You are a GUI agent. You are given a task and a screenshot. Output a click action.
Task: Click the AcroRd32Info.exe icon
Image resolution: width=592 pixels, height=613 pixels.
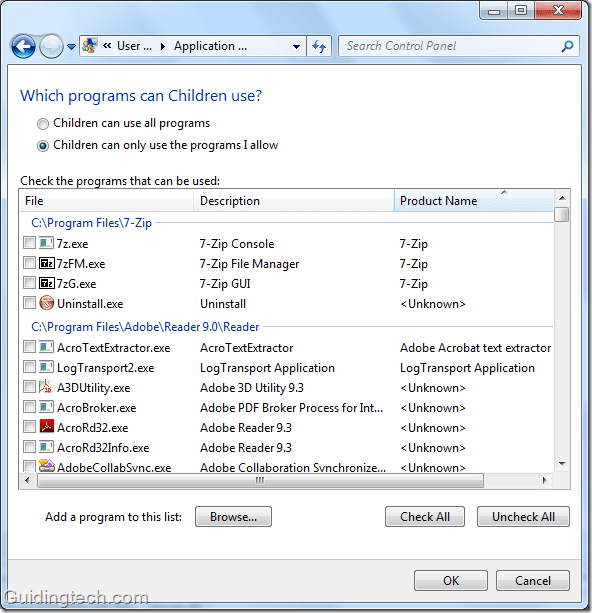coord(46,446)
